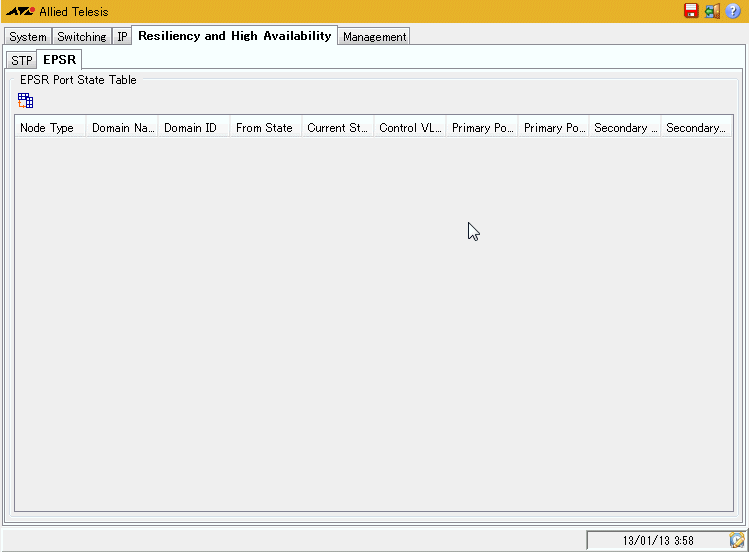The height and width of the screenshot is (552, 749).
Task: Click the From State column header
Action: [x=266, y=128]
